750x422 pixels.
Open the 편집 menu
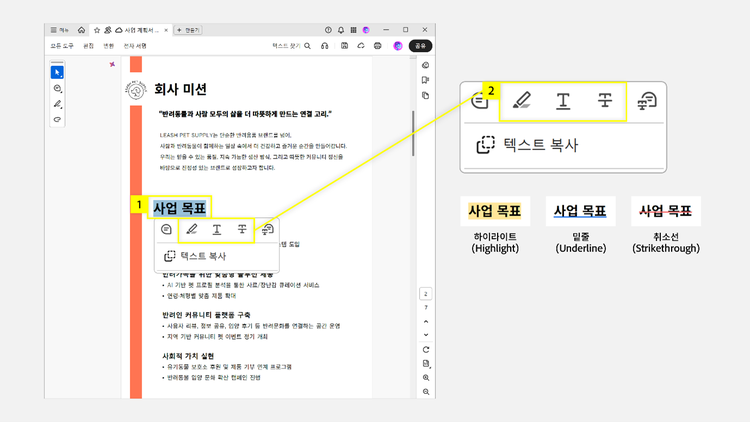tap(88, 46)
